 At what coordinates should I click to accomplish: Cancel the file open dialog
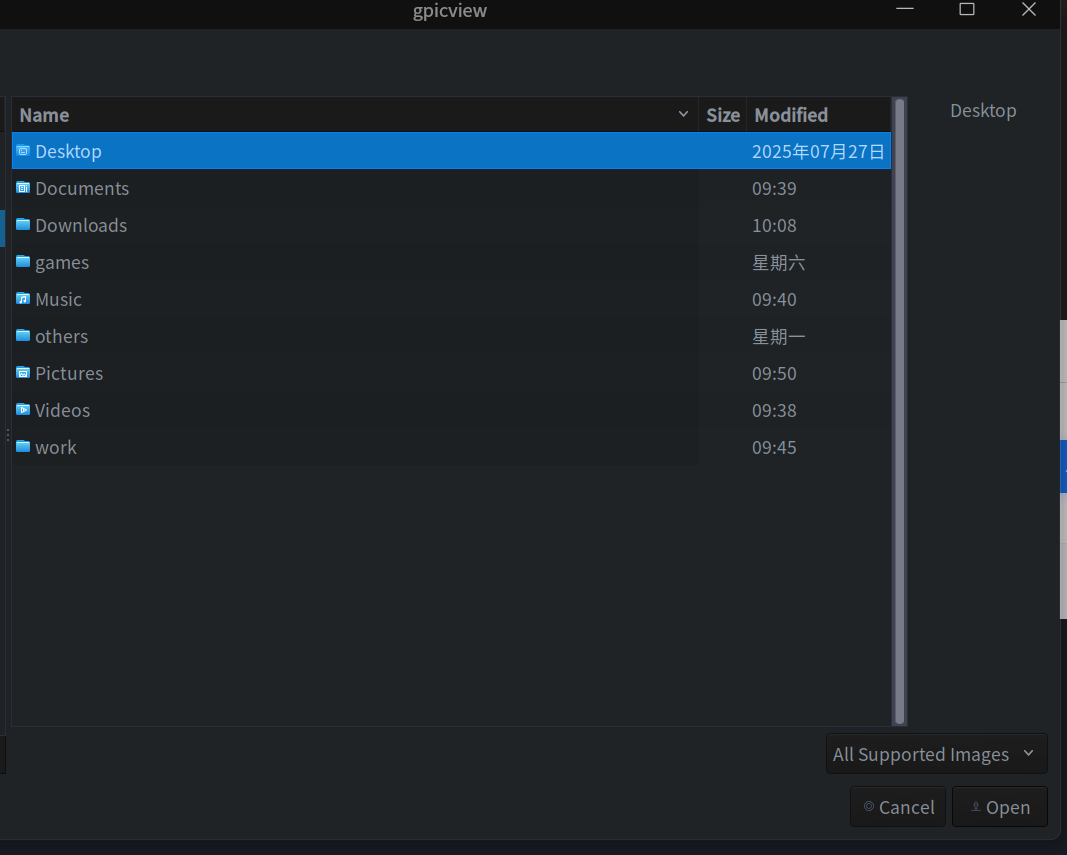click(x=898, y=807)
